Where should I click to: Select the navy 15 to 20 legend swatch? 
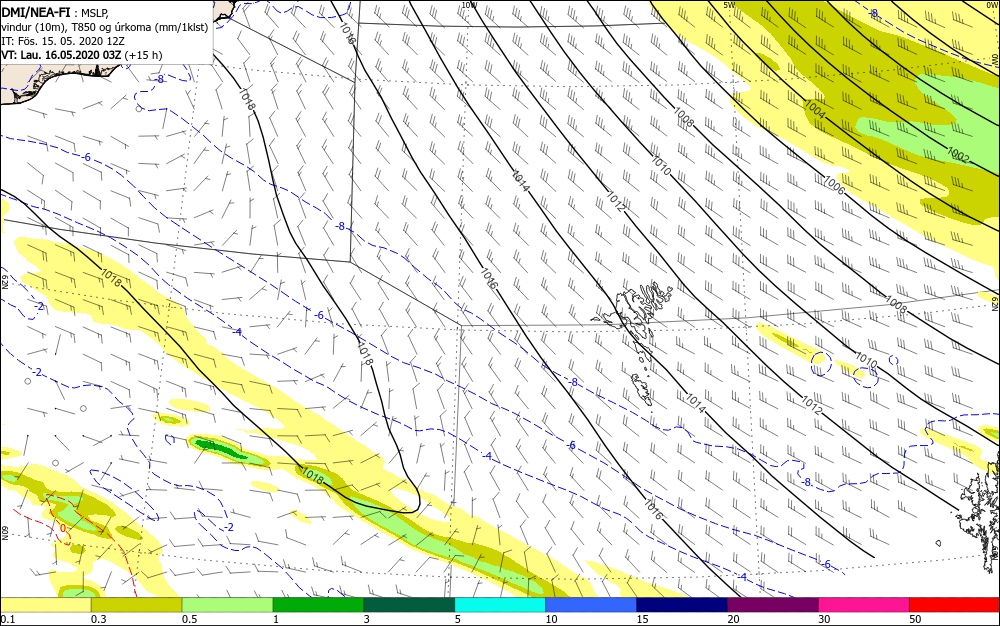coord(682,605)
